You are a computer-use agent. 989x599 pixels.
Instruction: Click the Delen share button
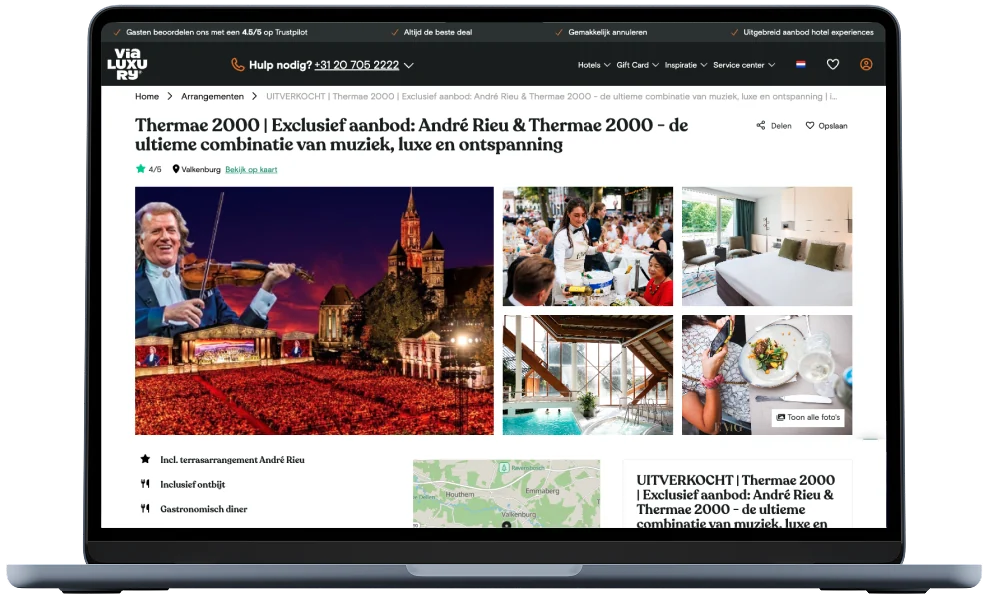pyautogui.click(x=774, y=125)
